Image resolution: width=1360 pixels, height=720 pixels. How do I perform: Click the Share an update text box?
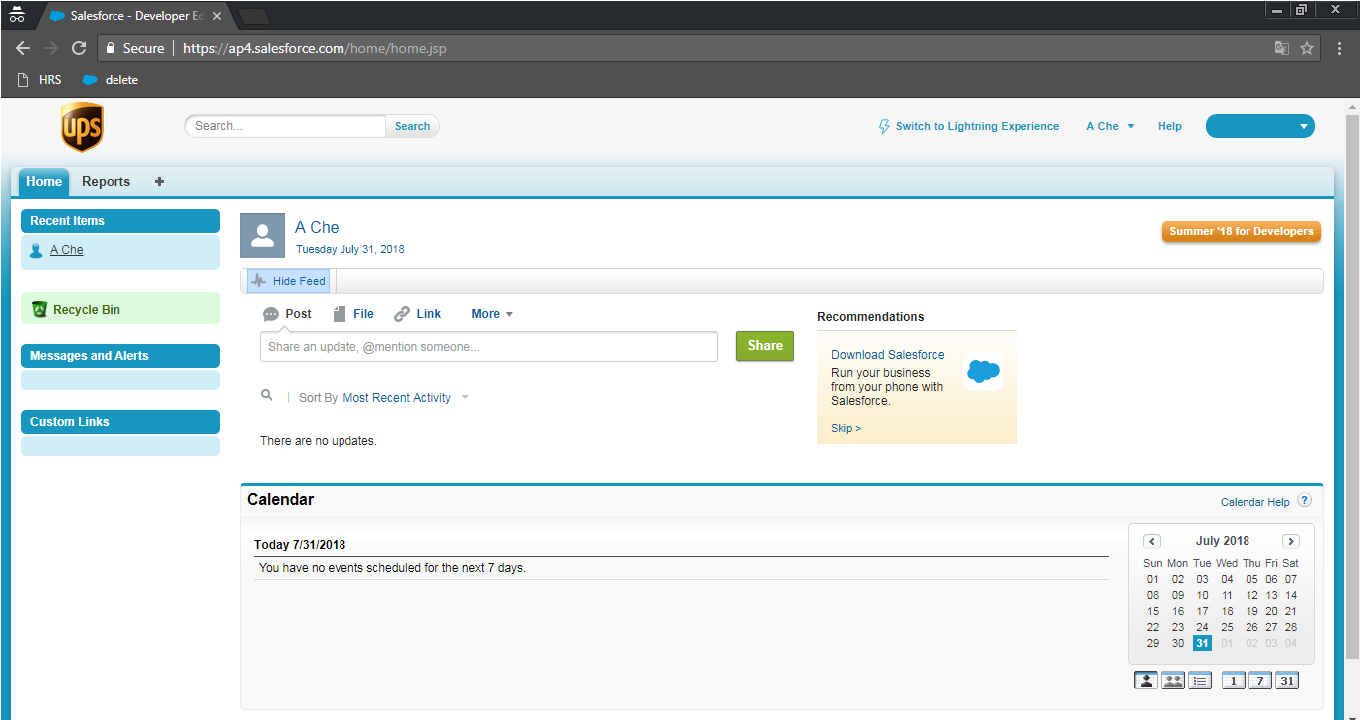489,347
